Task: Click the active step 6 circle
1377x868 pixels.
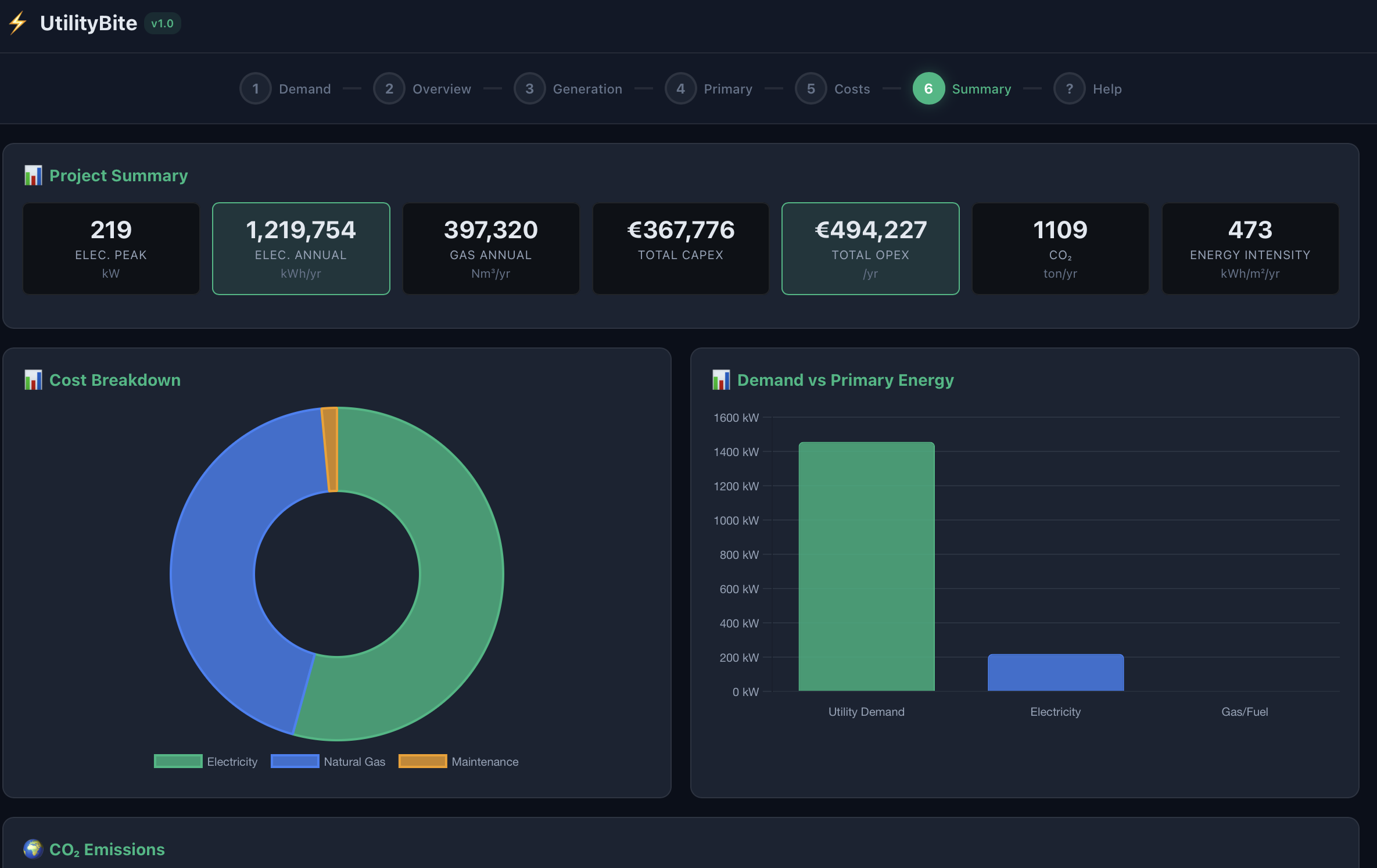Action: (x=928, y=89)
